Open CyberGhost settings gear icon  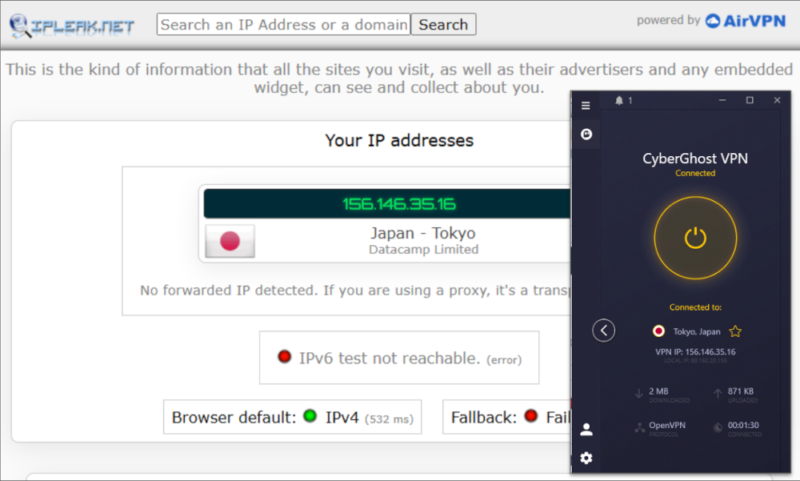(586, 458)
